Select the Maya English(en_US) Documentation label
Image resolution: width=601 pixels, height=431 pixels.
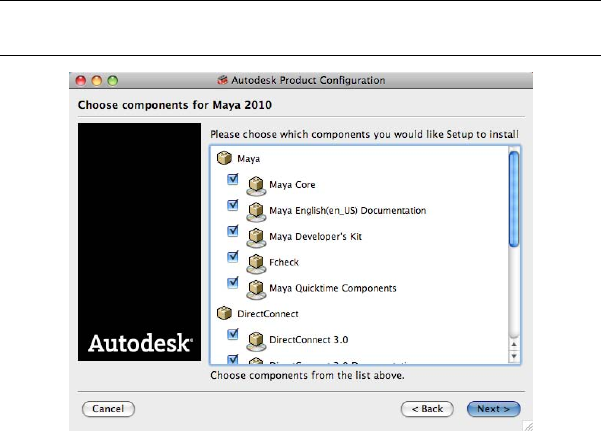click(347, 211)
